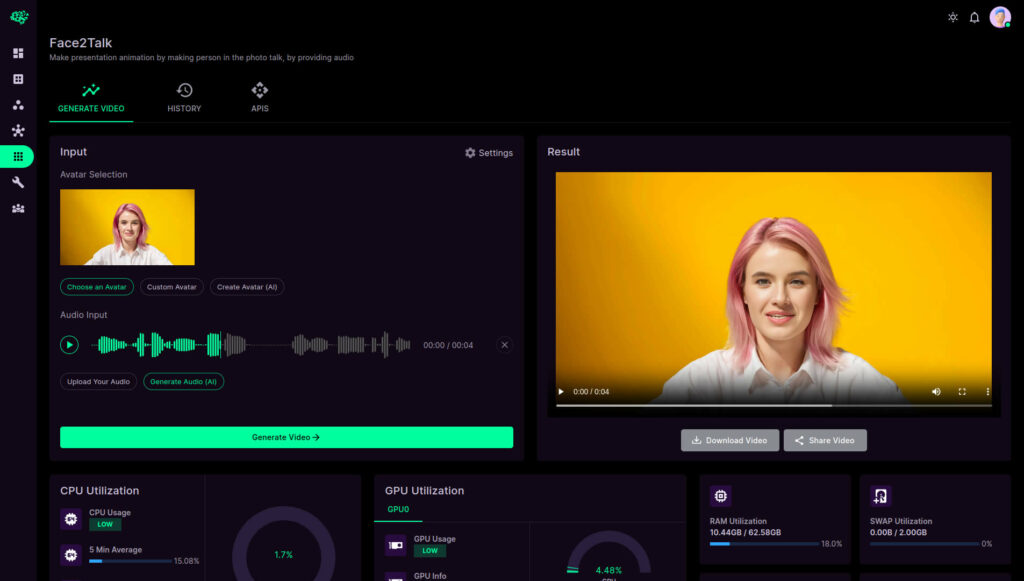Select the three-circles cluster icon in the sidebar

click(x=18, y=105)
